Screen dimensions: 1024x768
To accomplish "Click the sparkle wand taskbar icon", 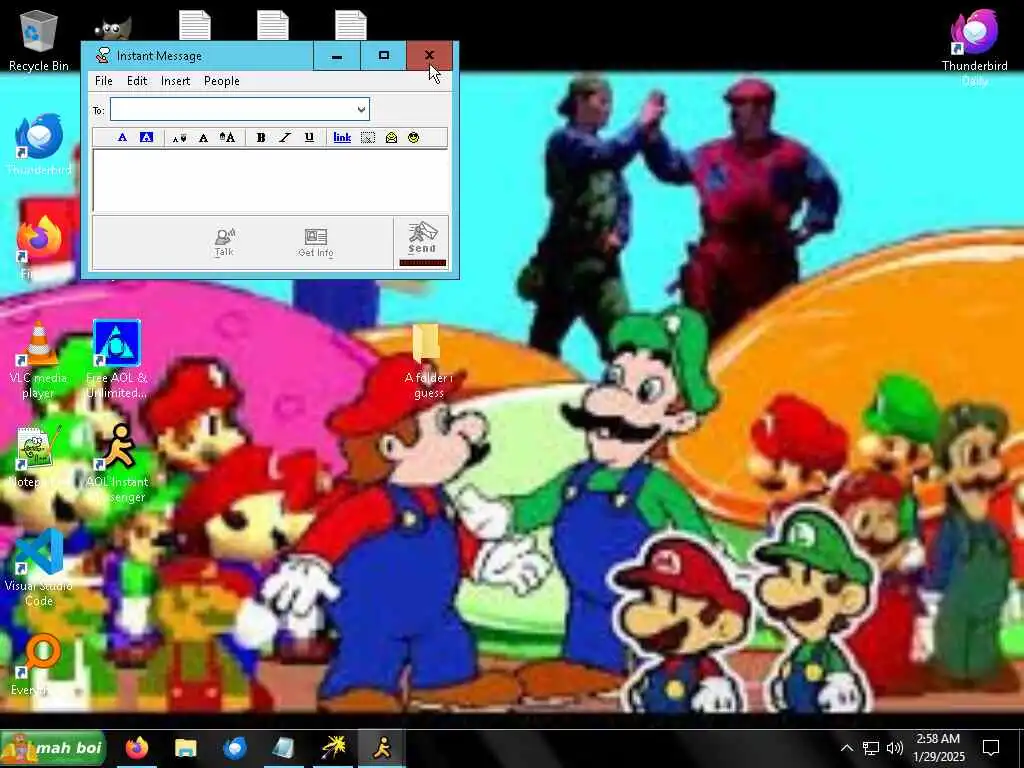I will tap(333, 748).
